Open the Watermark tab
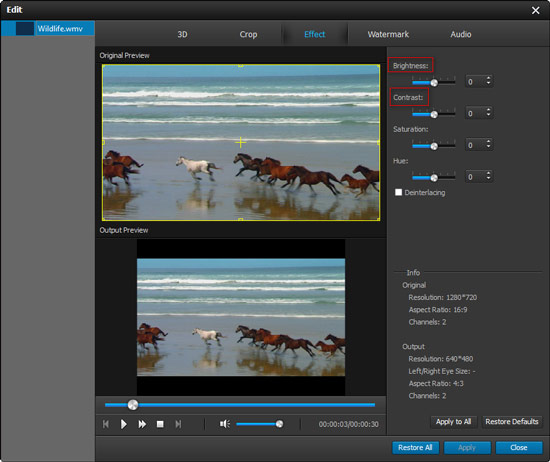 [388, 34]
